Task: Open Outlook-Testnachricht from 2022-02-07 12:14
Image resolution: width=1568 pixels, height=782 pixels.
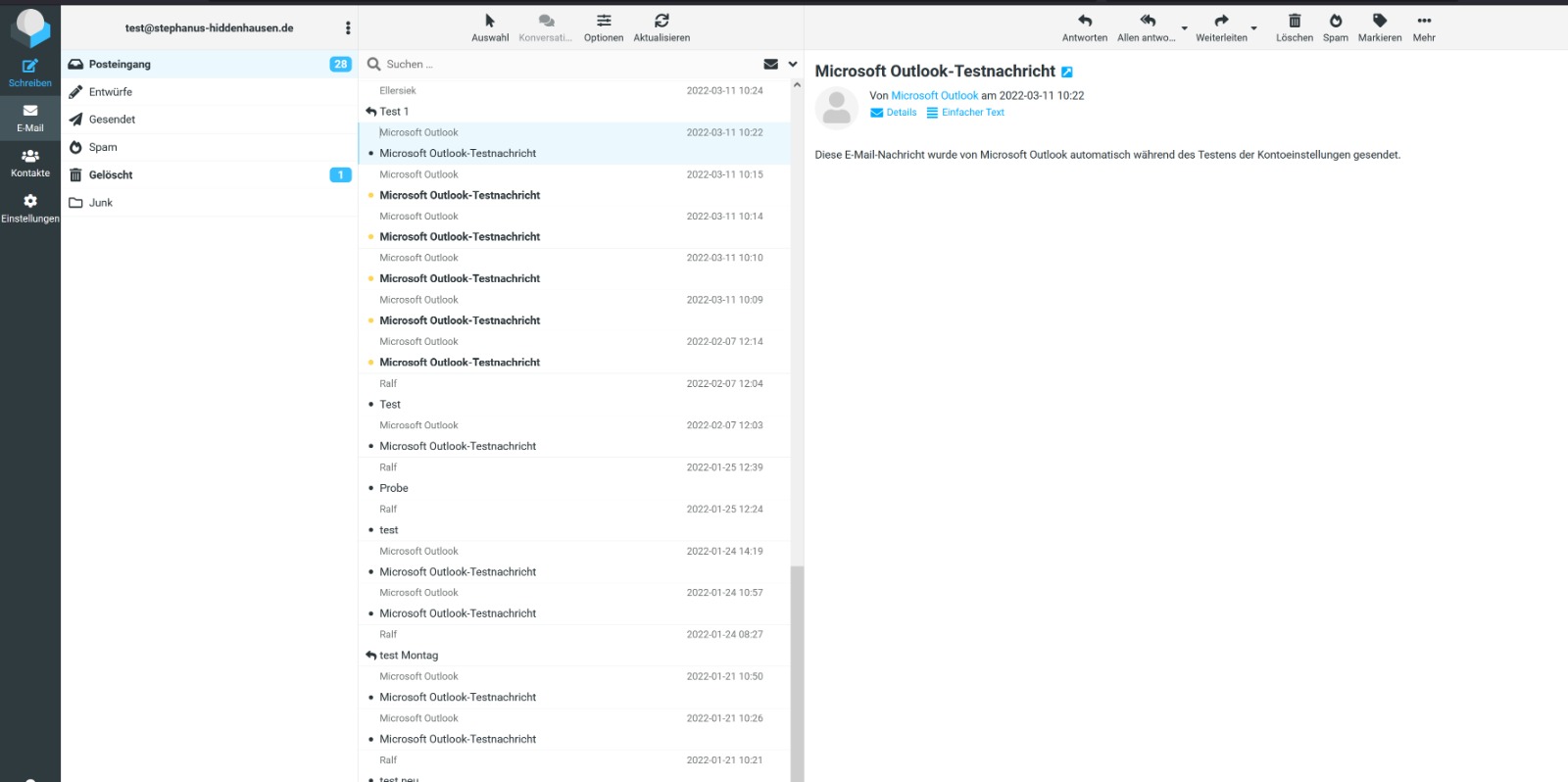Action: (574, 352)
